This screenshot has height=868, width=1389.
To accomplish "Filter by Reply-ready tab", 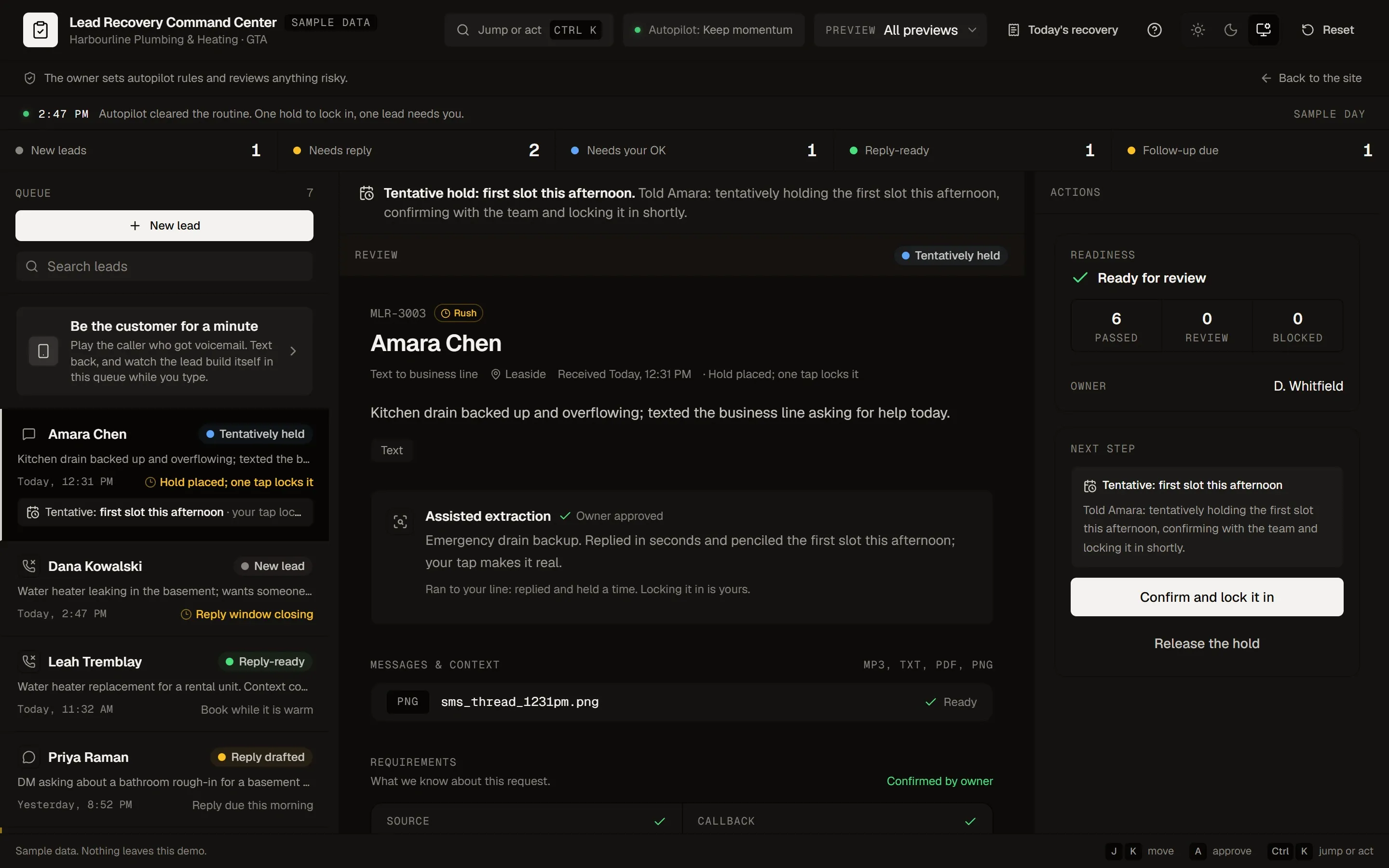I will pyautogui.click(x=972, y=150).
